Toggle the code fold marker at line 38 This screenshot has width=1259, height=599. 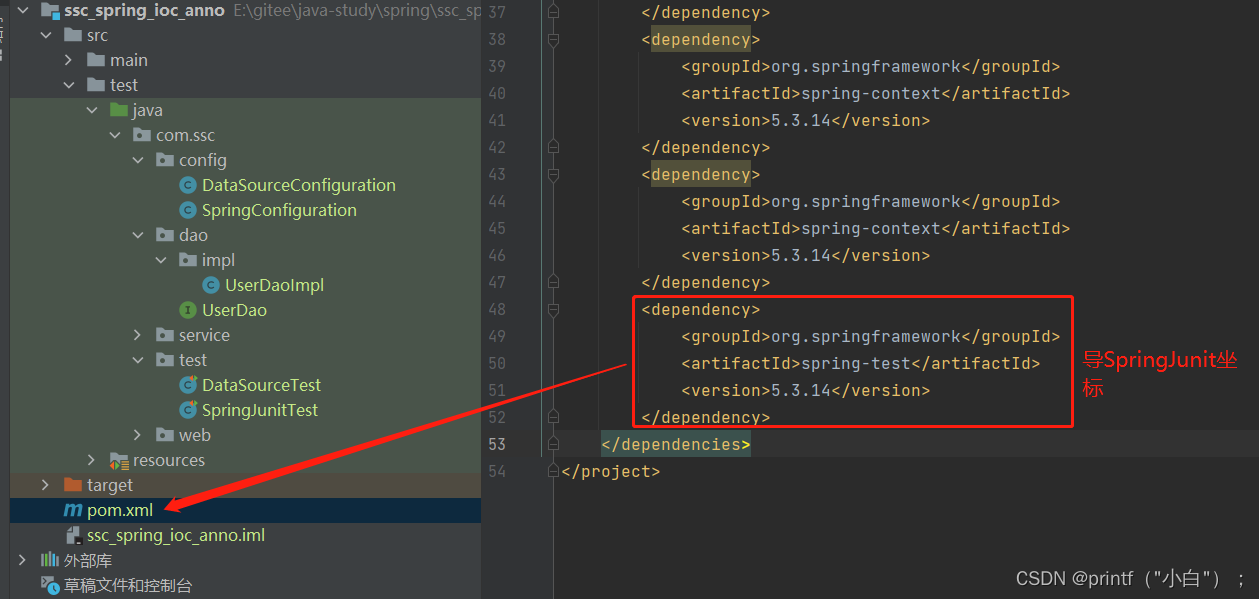(551, 38)
